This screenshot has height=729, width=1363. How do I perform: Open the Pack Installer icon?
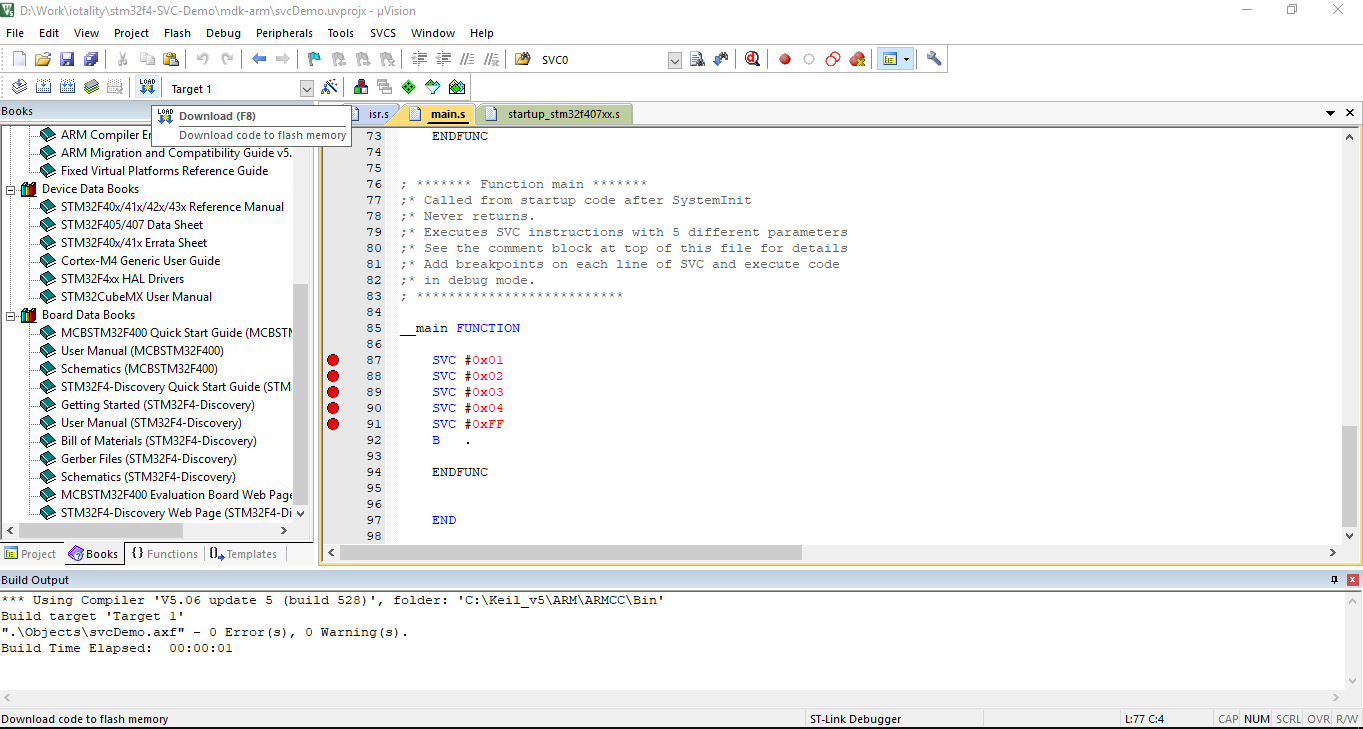point(457,88)
